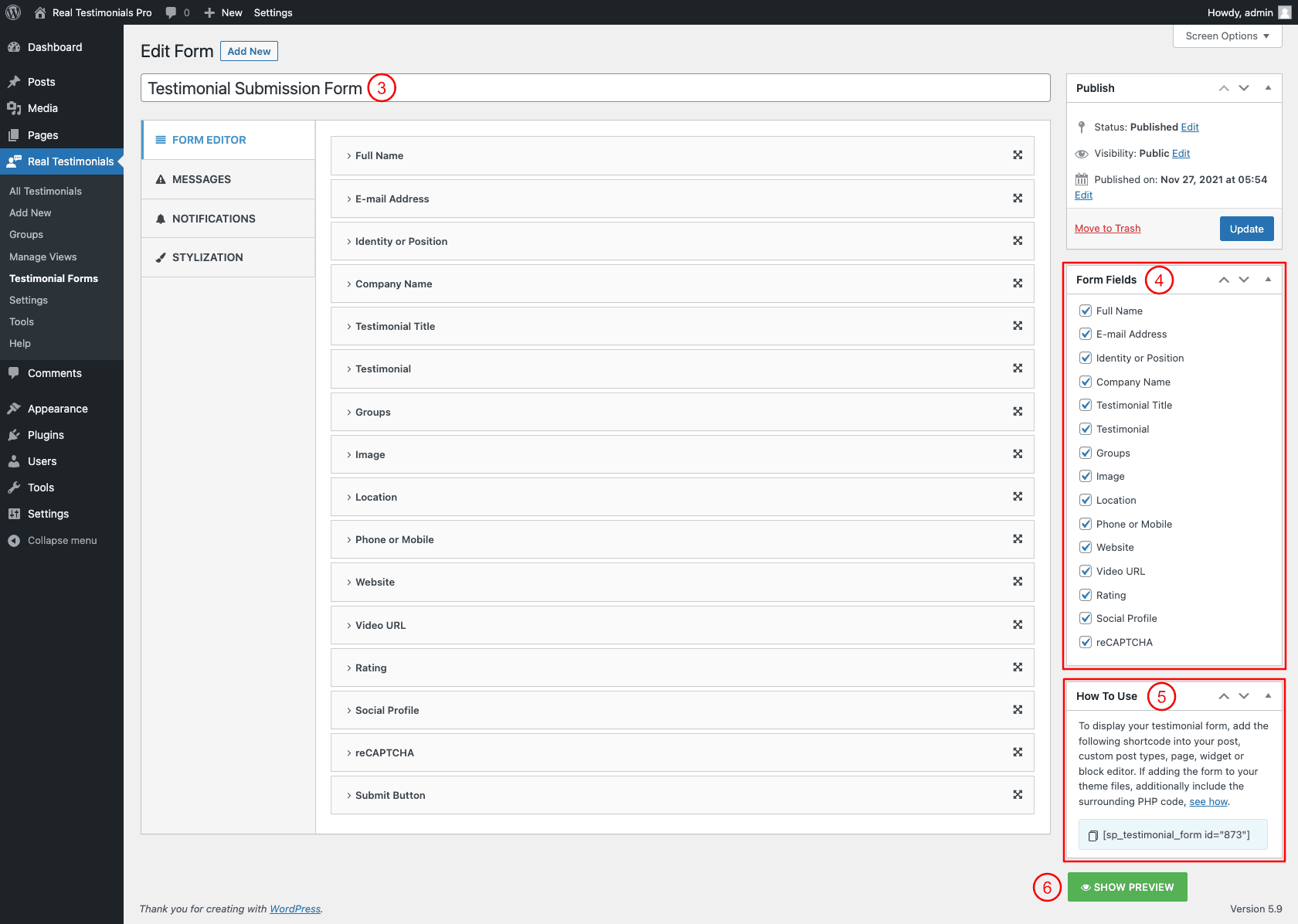Switch to the STYLIZATION tab
This screenshot has height=924, width=1298.
[207, 257]
